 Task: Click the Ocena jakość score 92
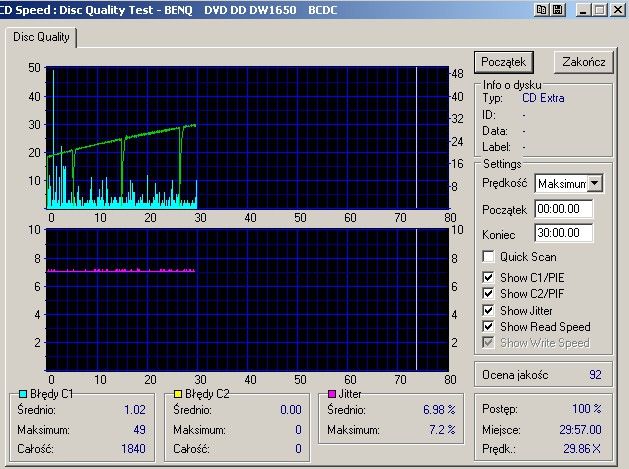point(595,375)
